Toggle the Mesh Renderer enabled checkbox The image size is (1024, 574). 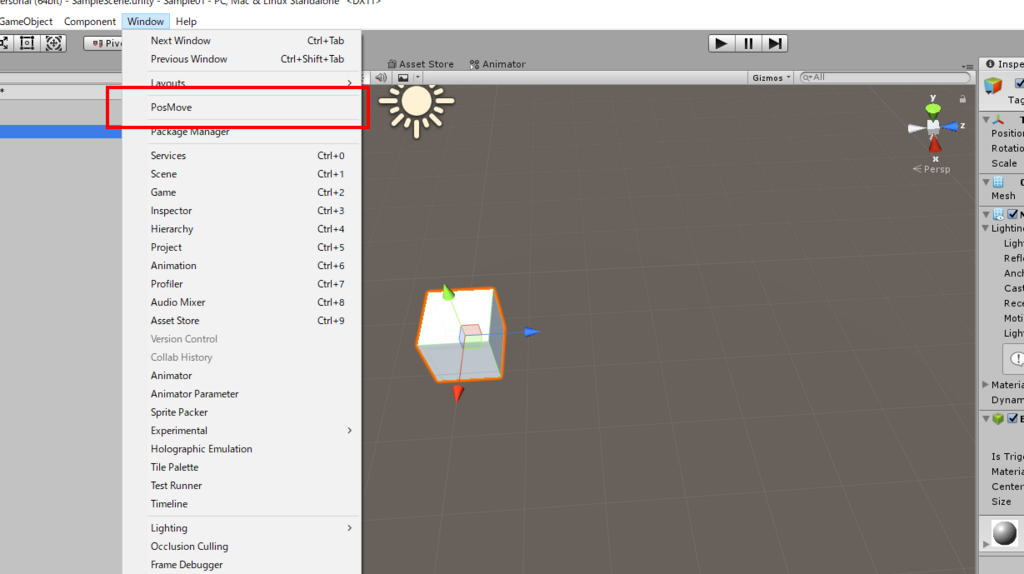point(1012,214)
